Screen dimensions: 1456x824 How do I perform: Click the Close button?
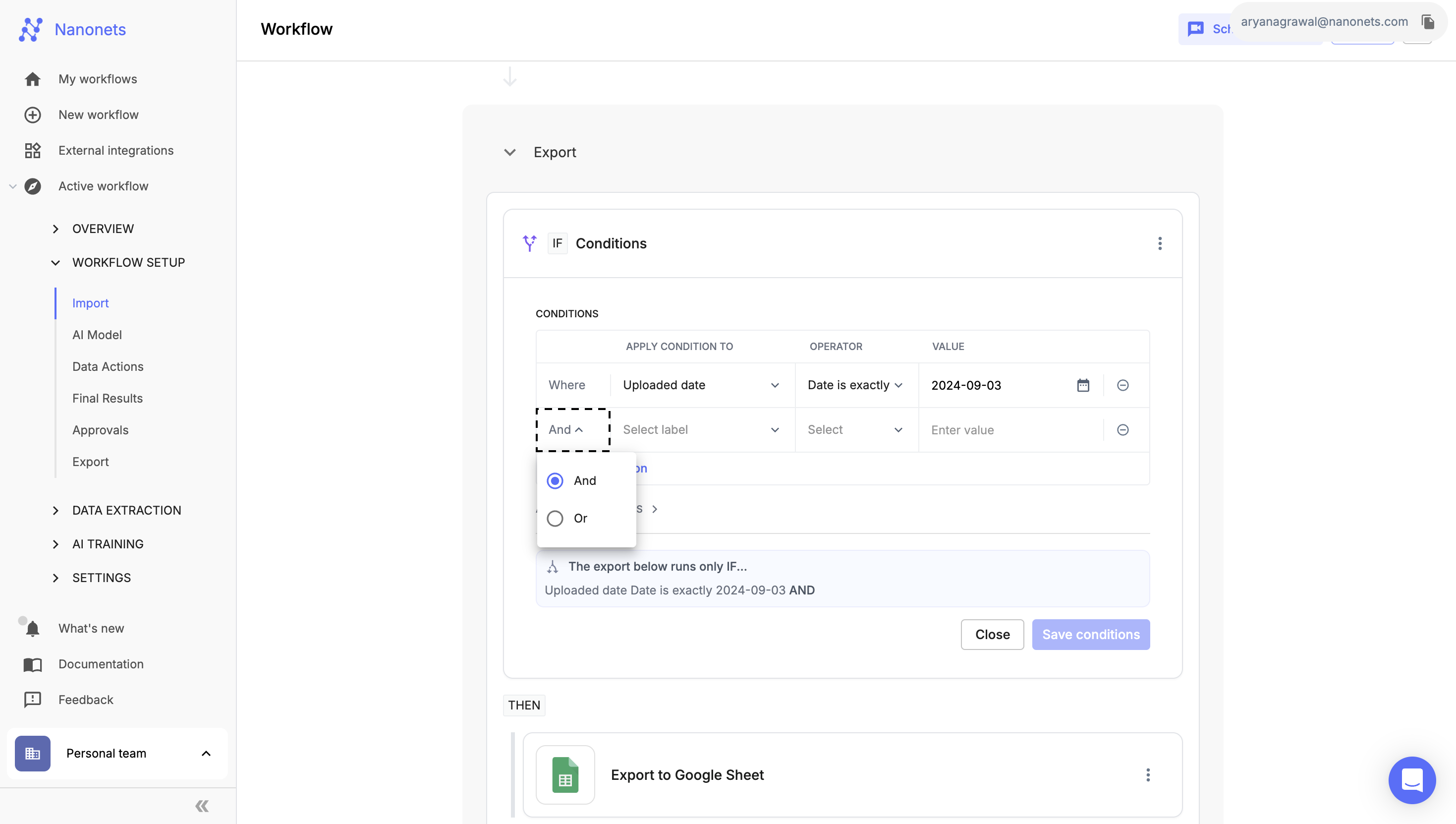(x=992, y=635)
